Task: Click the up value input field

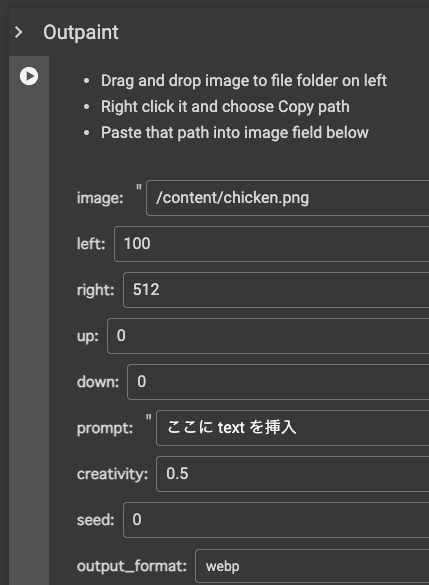Action: click(x=268, y=336)
